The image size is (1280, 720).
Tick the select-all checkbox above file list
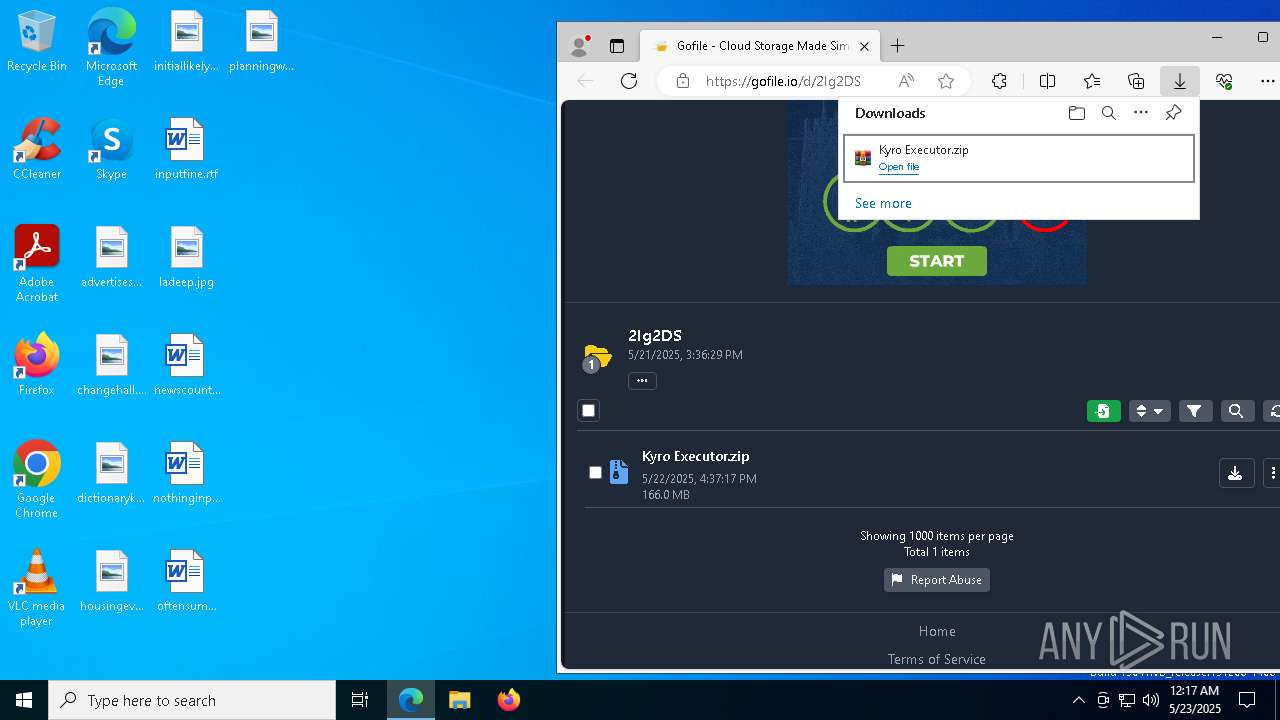coord(588,410)
